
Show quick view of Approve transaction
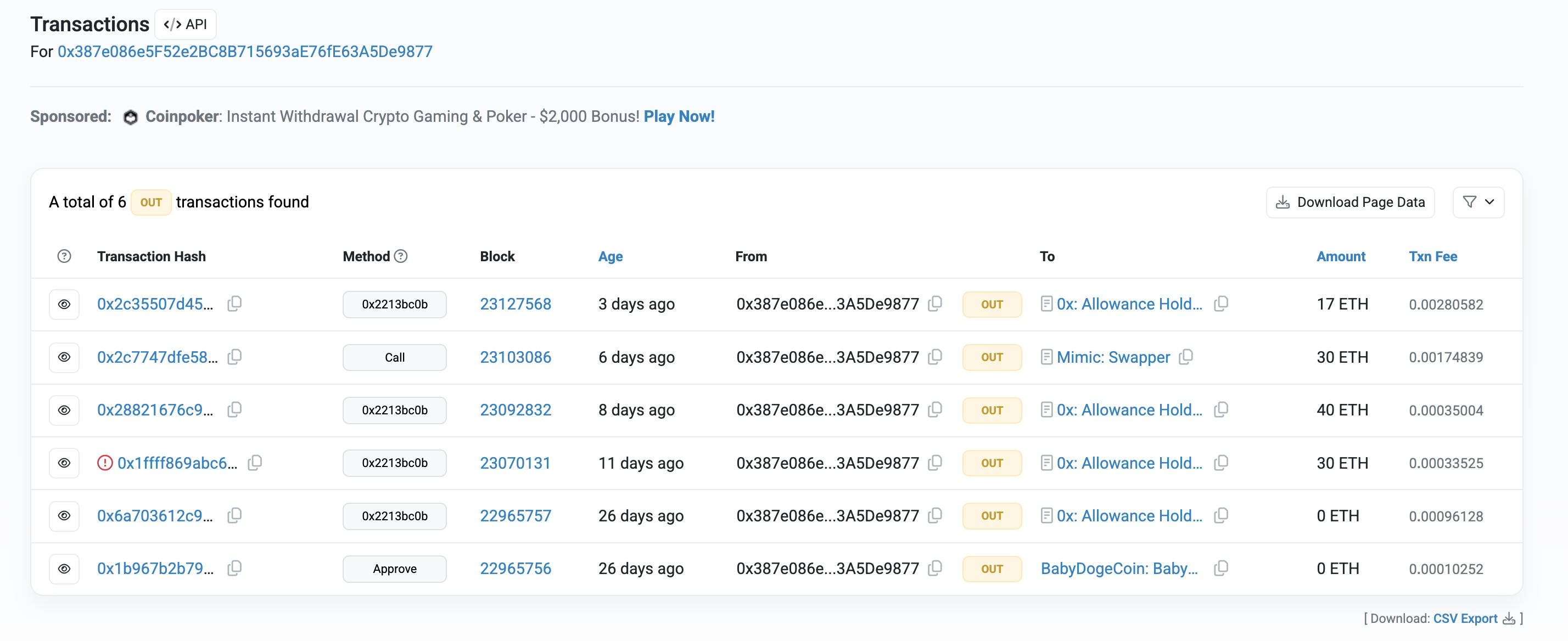[x=64, y=569]
